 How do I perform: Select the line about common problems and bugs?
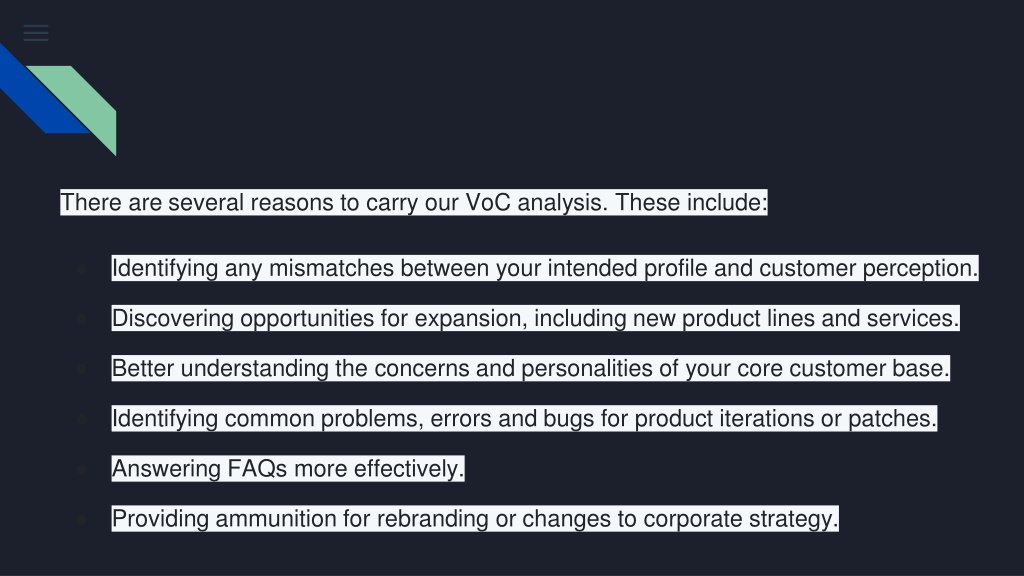[524, 419]
